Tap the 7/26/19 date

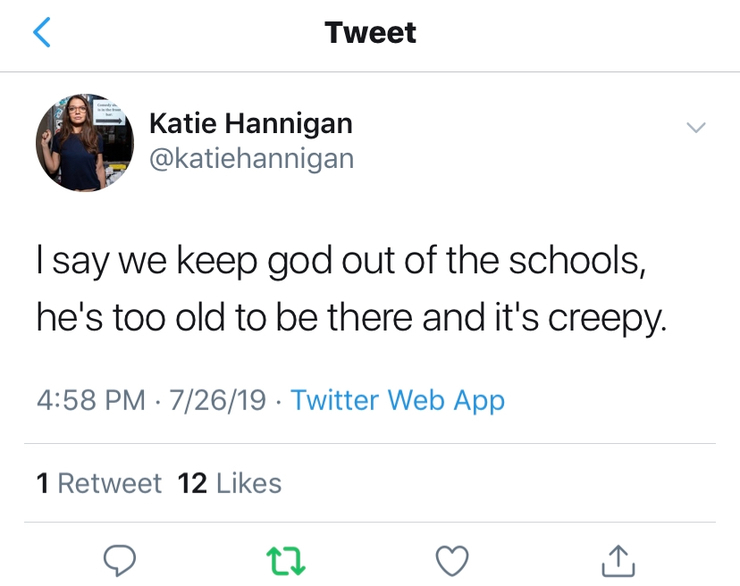pos(218,400)
